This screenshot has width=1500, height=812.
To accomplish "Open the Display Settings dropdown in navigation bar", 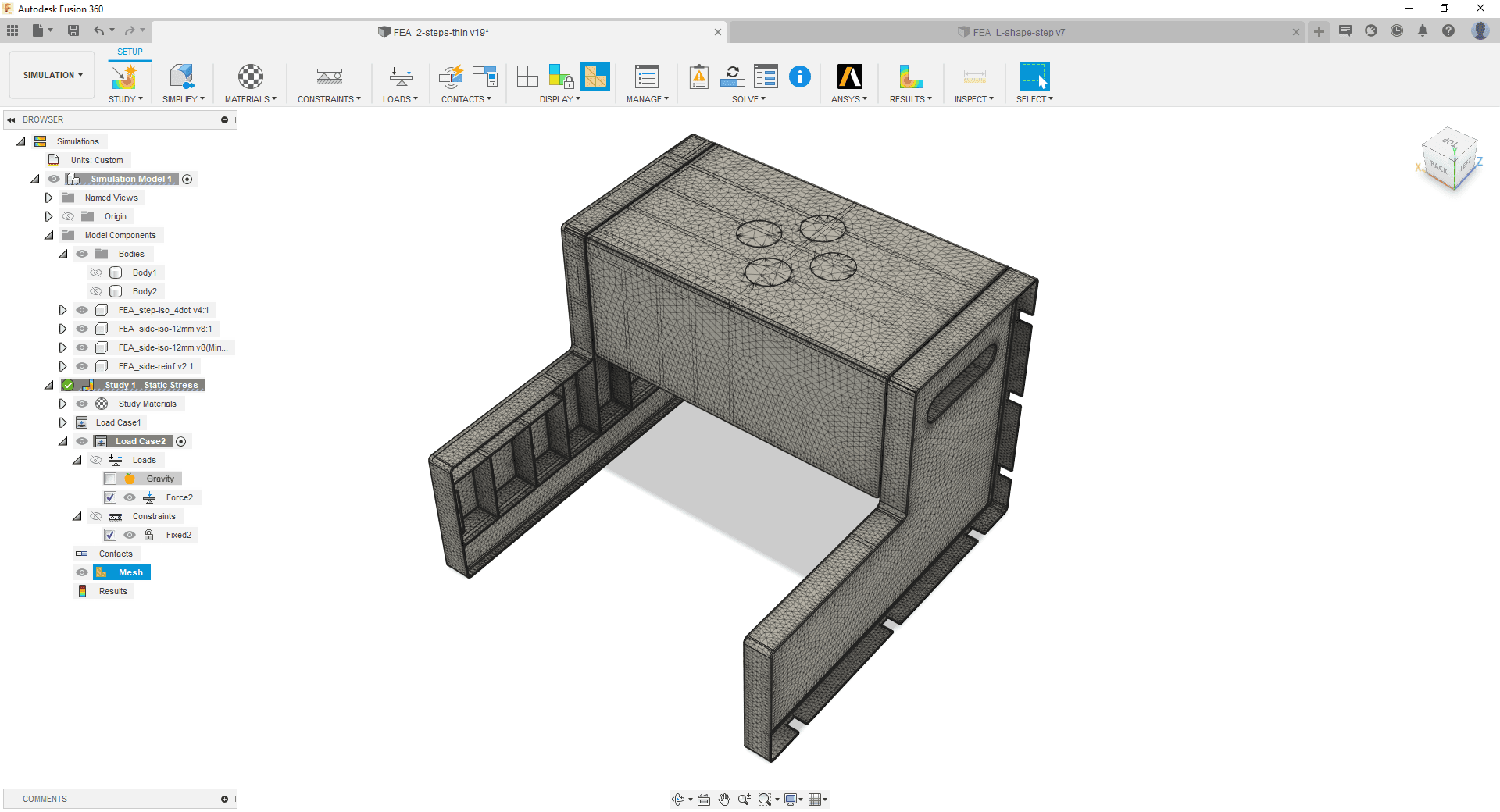I will 794,799.
